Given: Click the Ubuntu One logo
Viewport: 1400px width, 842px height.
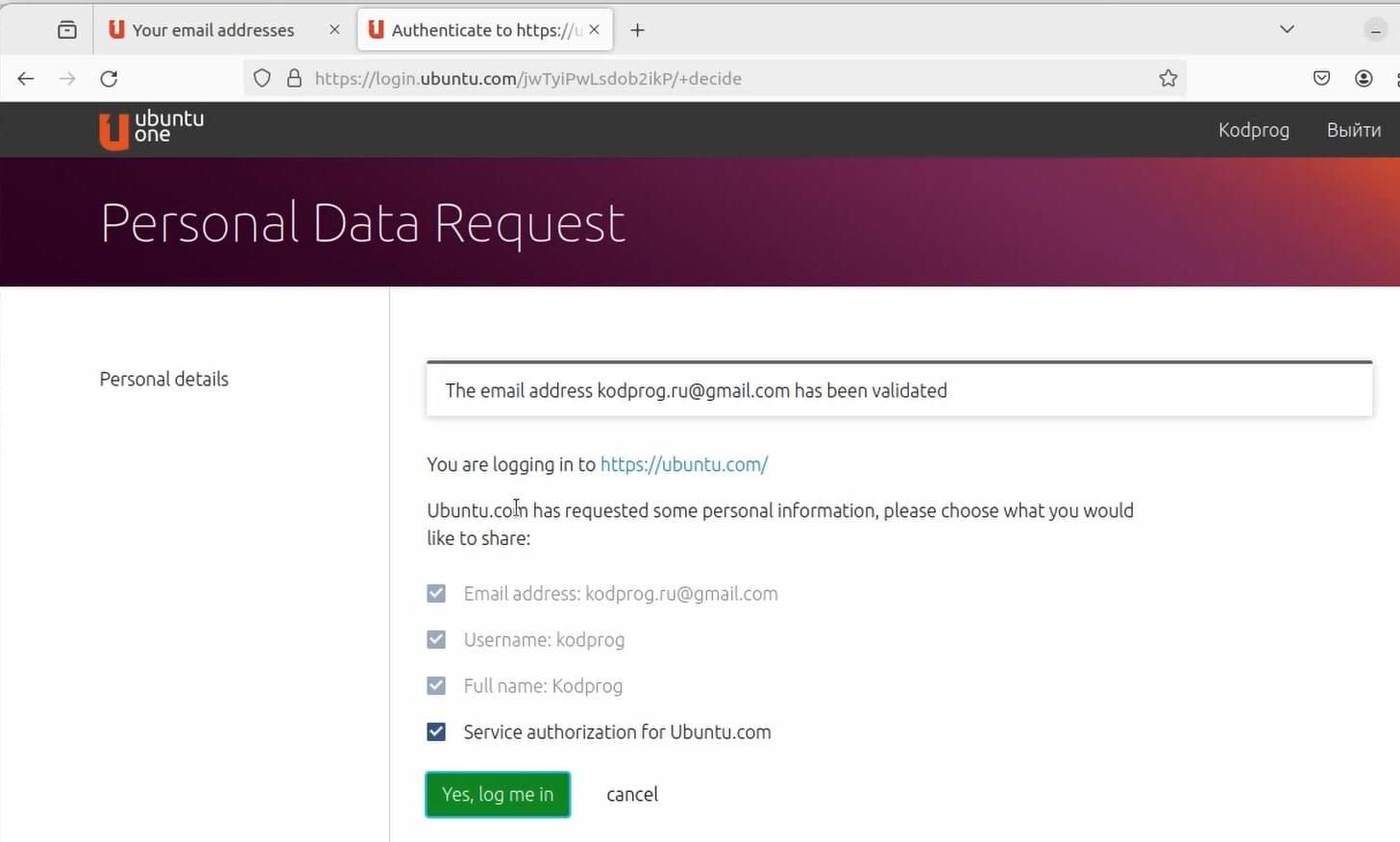Looking at the screenshot, I should click(152, 129).
